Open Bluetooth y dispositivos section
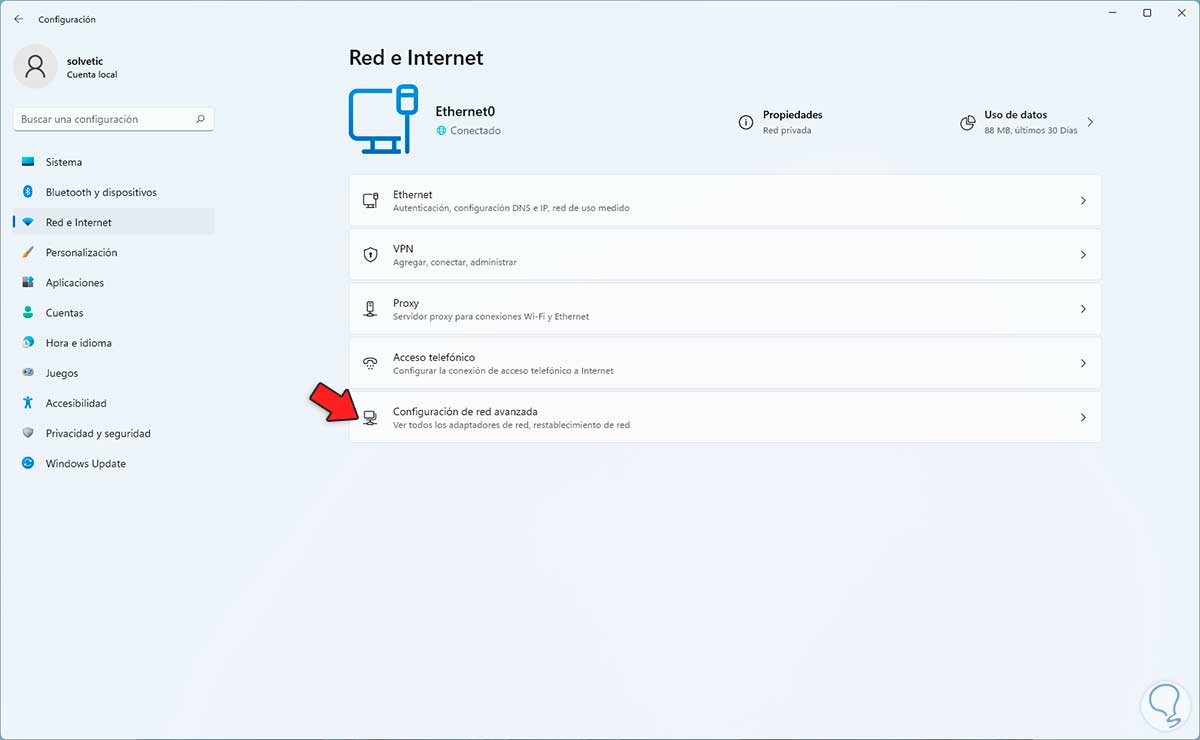Screen dimensions: 1200x740 114,192
